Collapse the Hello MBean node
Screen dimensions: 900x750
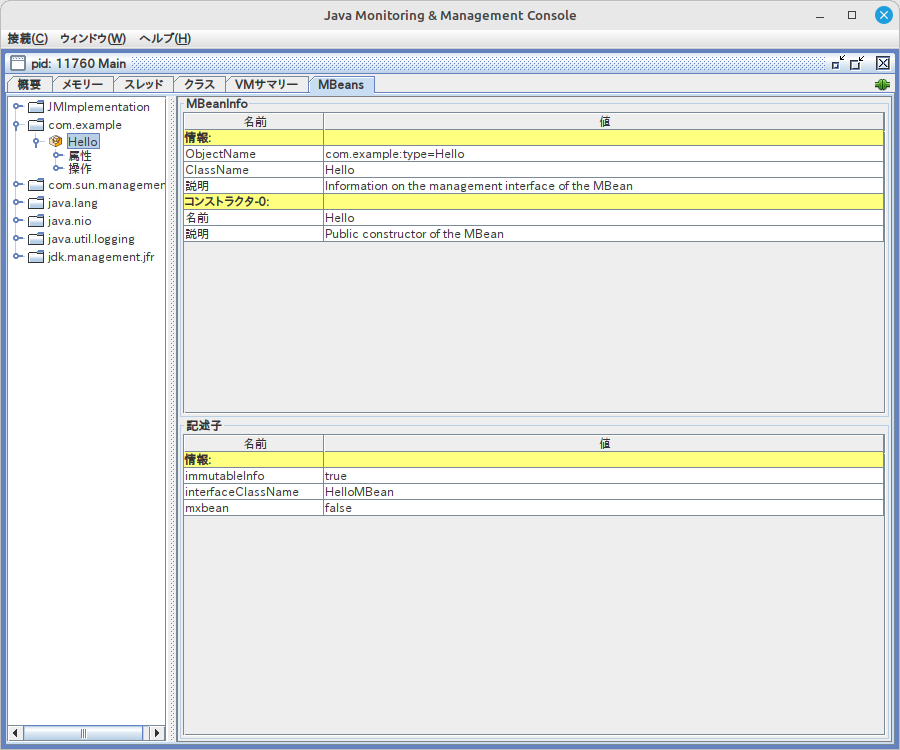[36, 142]
